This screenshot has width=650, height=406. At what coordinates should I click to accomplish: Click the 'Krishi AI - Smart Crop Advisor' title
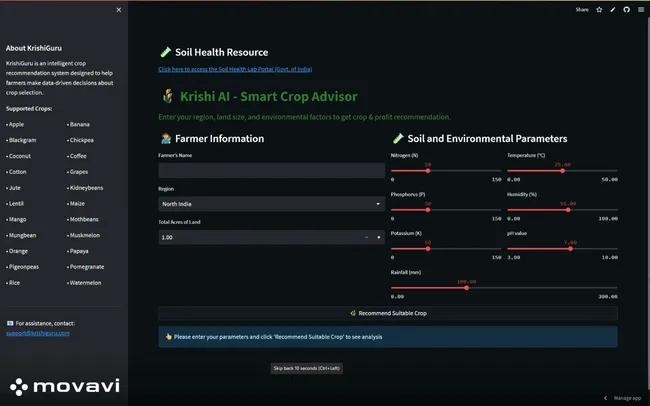[x=268, y=96]
